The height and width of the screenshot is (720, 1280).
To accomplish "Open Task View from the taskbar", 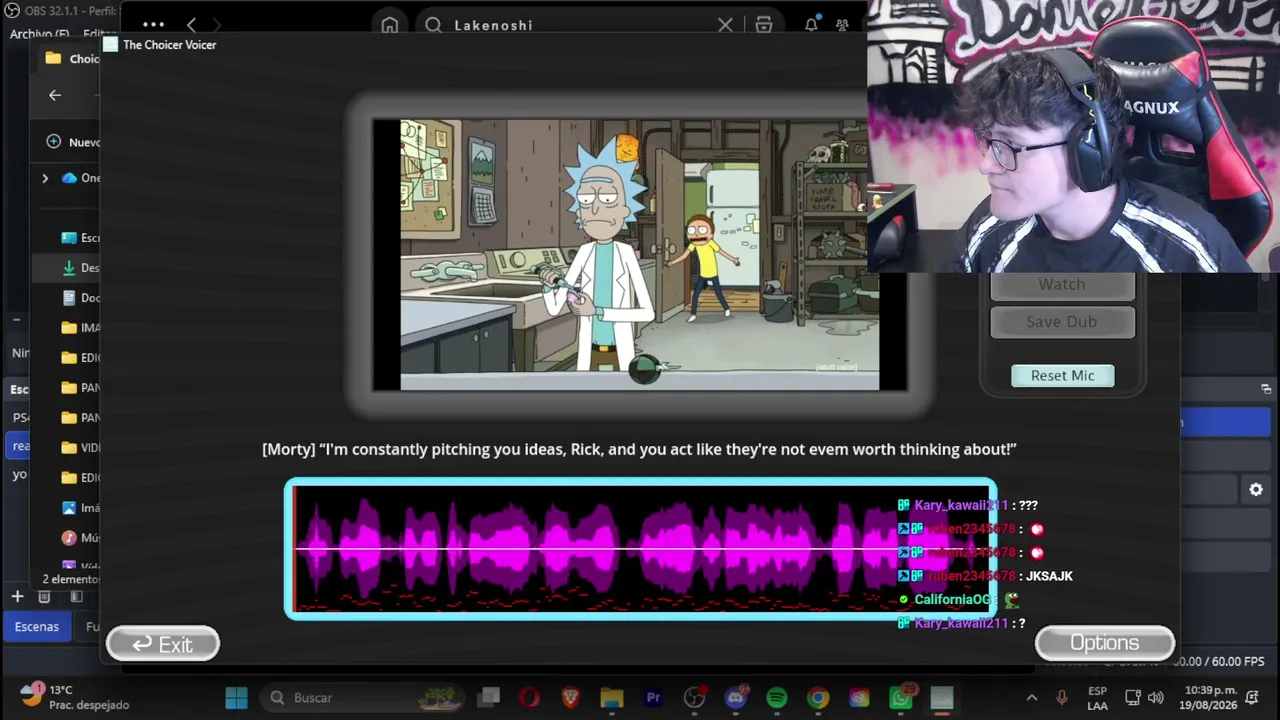I will tap(489, 698).
